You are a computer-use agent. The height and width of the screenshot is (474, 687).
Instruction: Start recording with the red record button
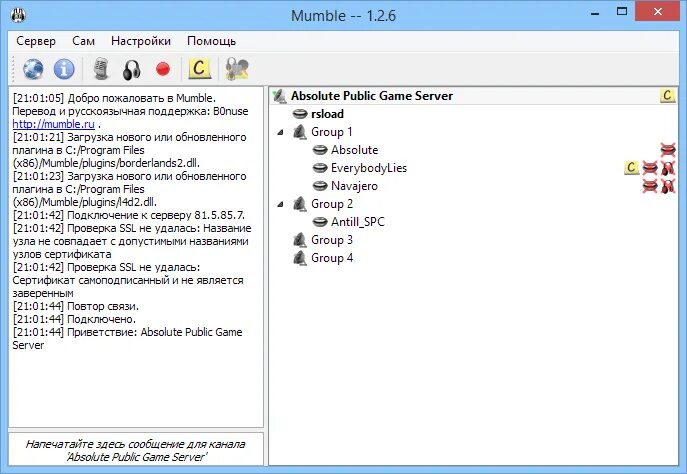[x=163, y=69]
